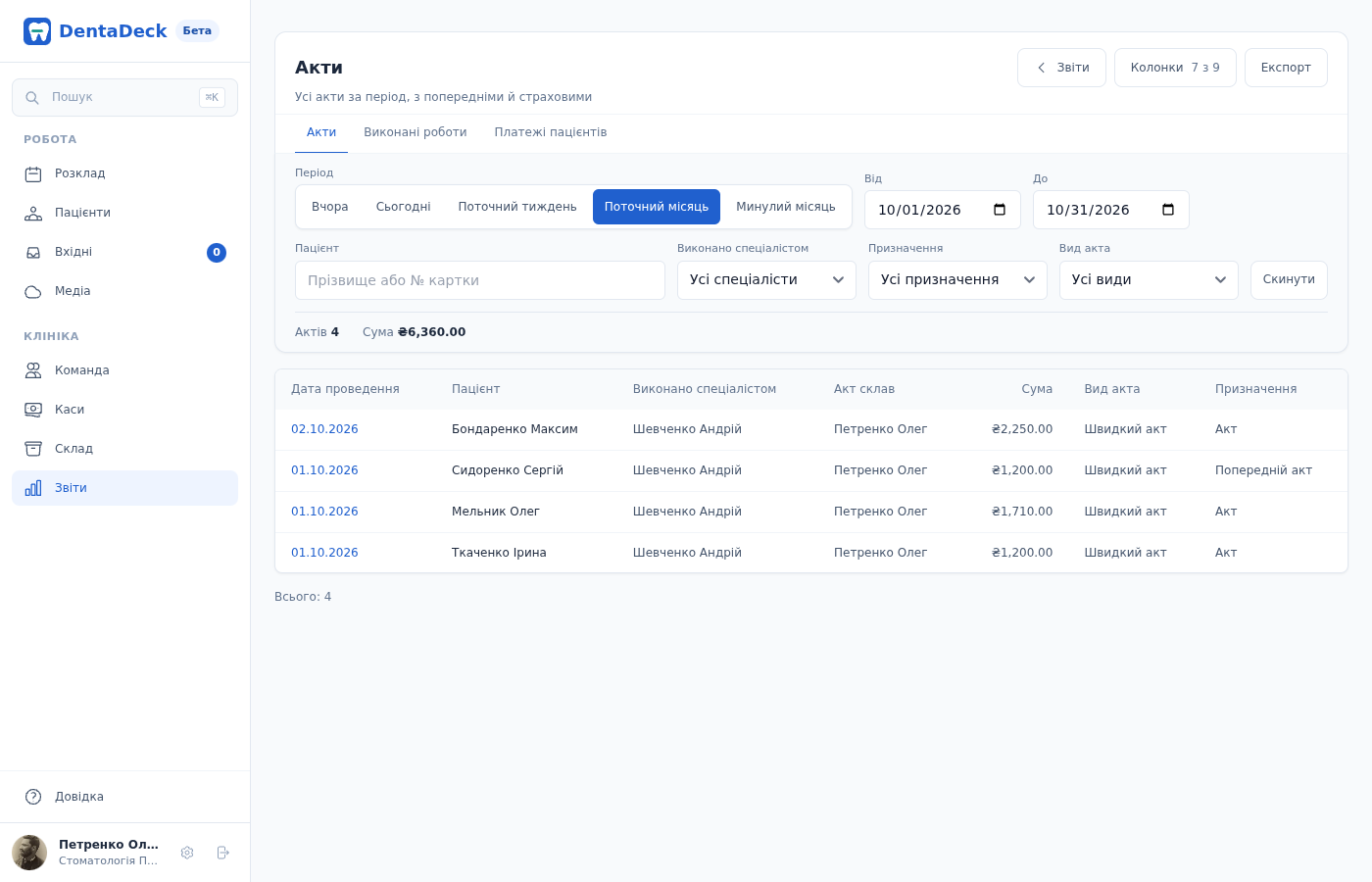Select Минулий місяць period option
This screenshot has height=882, width=1372.
pyautogui.click(x=786, y=207)
